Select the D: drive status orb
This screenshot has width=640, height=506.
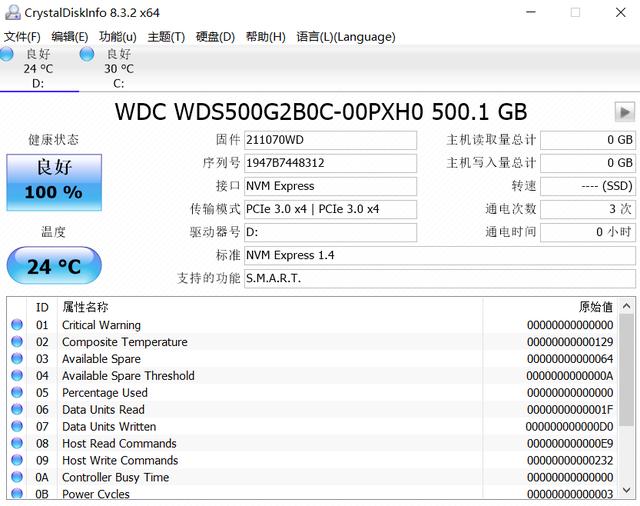click(x=8, y=54)
